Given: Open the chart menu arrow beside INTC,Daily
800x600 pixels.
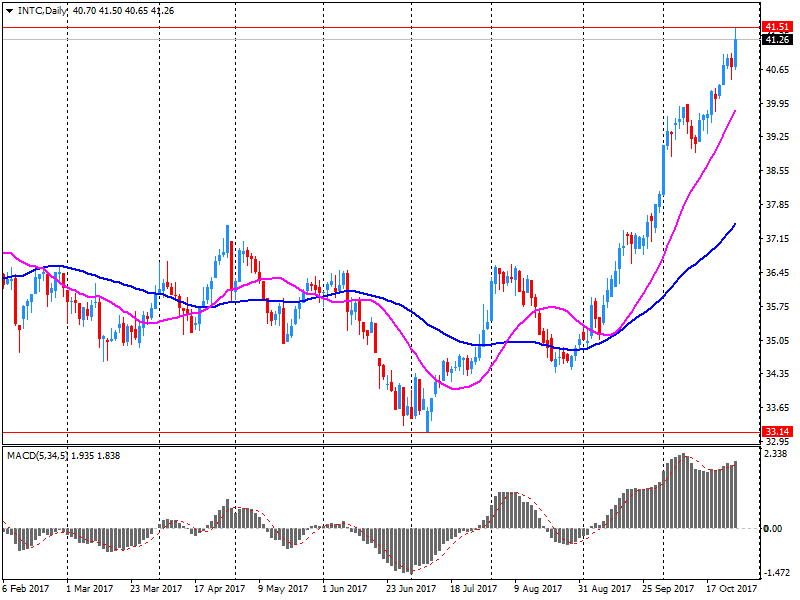Looking at the screenshot, I should coord(10,11).
